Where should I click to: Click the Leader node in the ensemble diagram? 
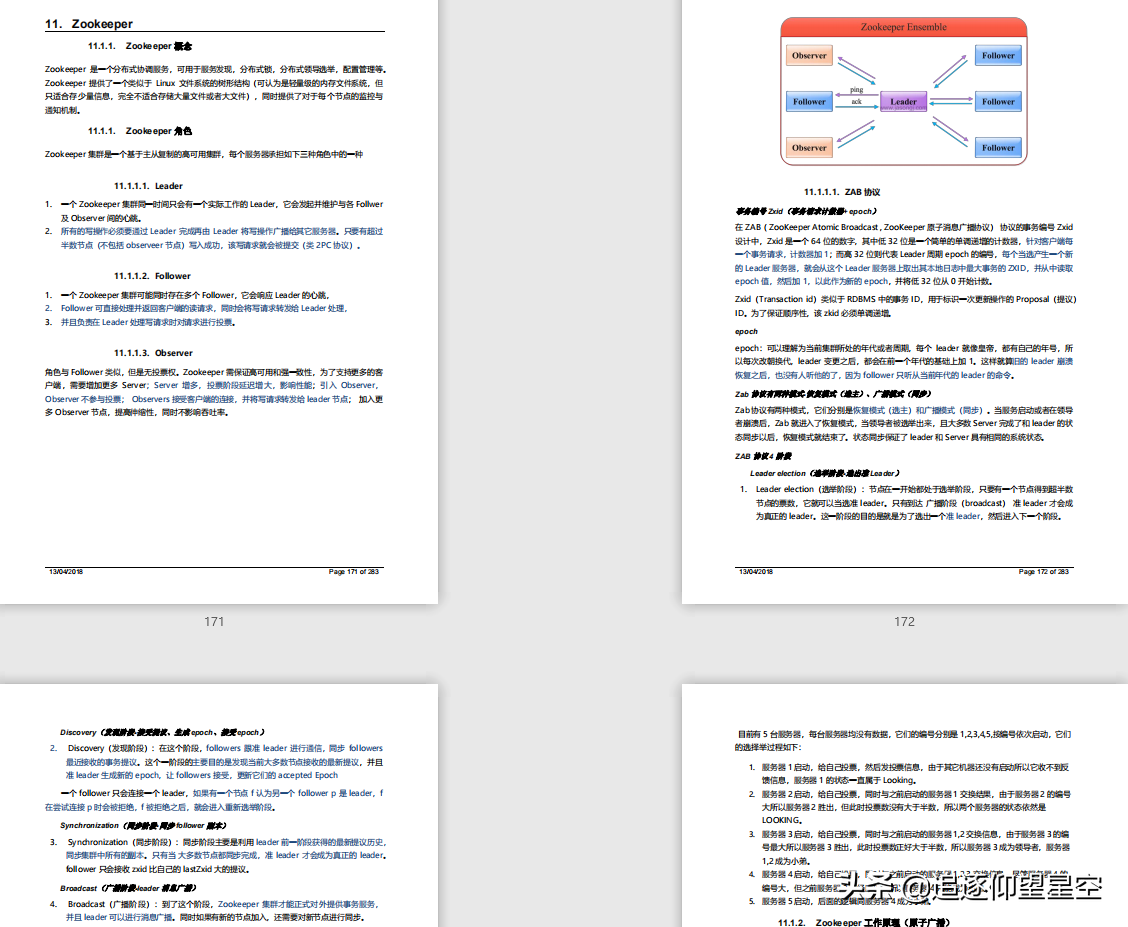pos(904,101)
